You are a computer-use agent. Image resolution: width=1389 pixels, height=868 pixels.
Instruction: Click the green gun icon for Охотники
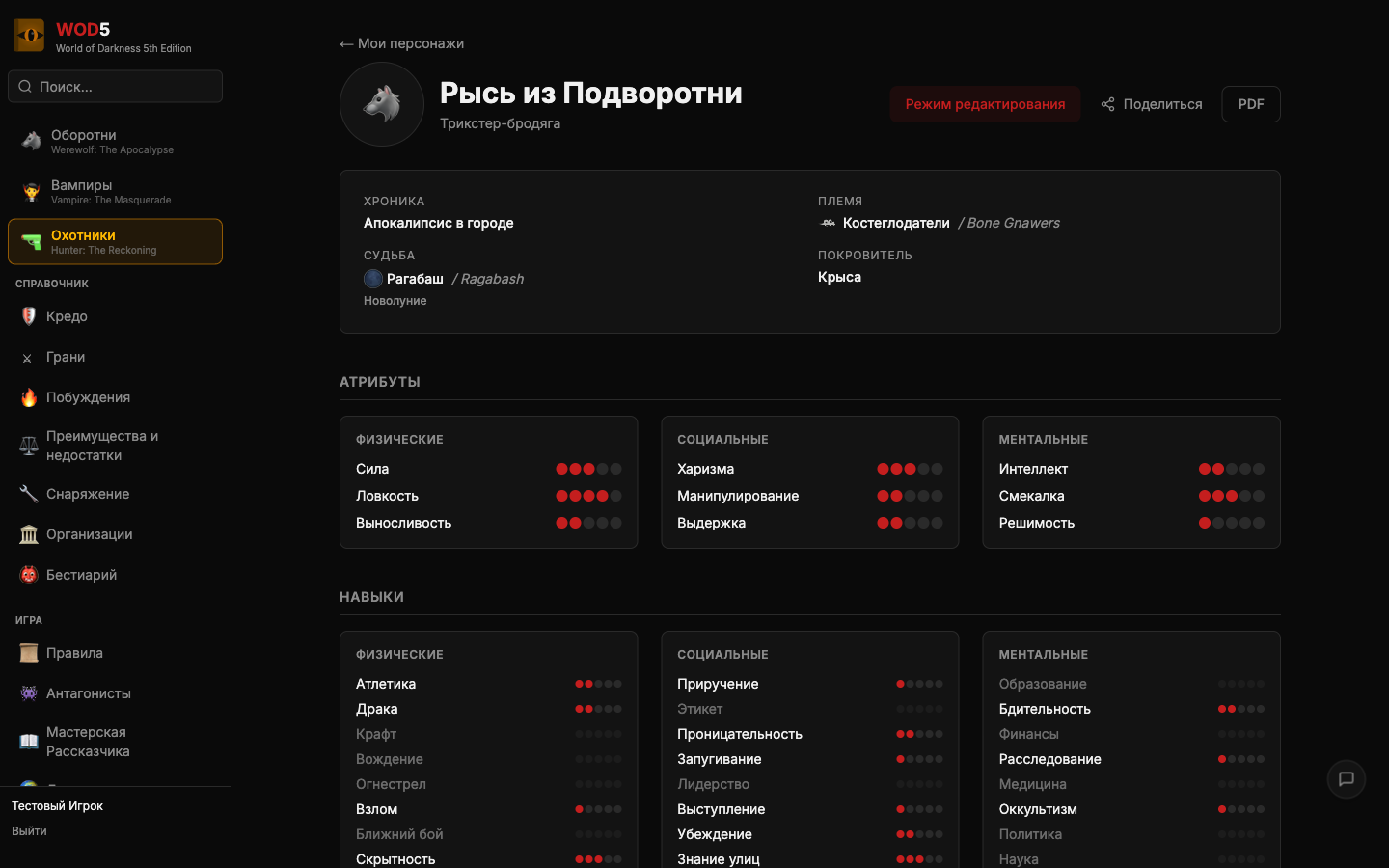click(31, 242)
